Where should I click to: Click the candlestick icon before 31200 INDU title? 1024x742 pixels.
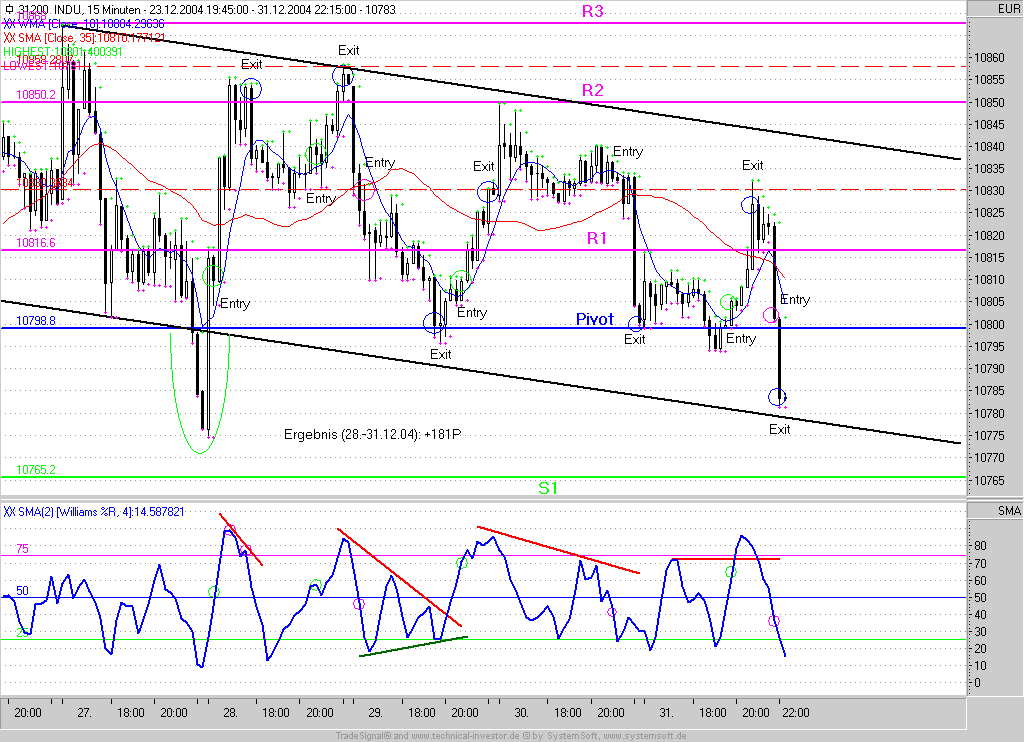[x=10, y=9]
